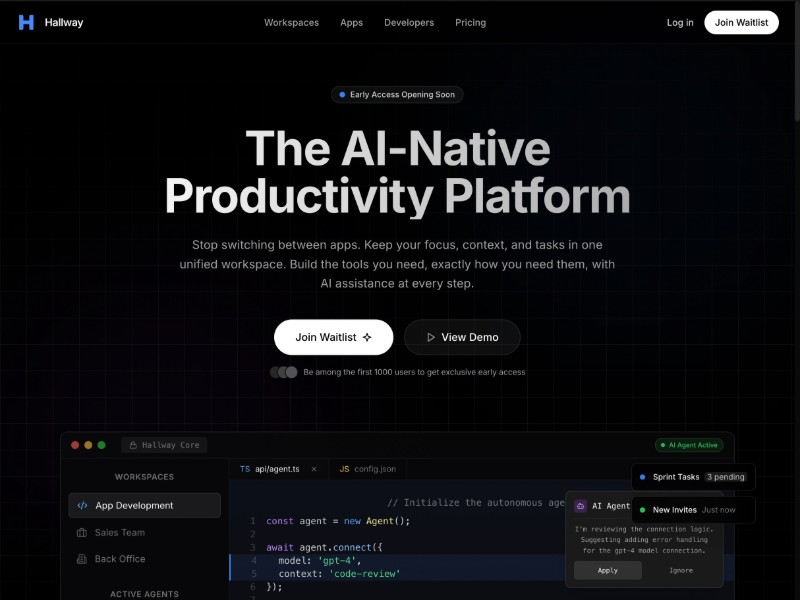Click the robot icon in the AI Agent popup
The image size is (800, 600).
(x=583, y=506)
